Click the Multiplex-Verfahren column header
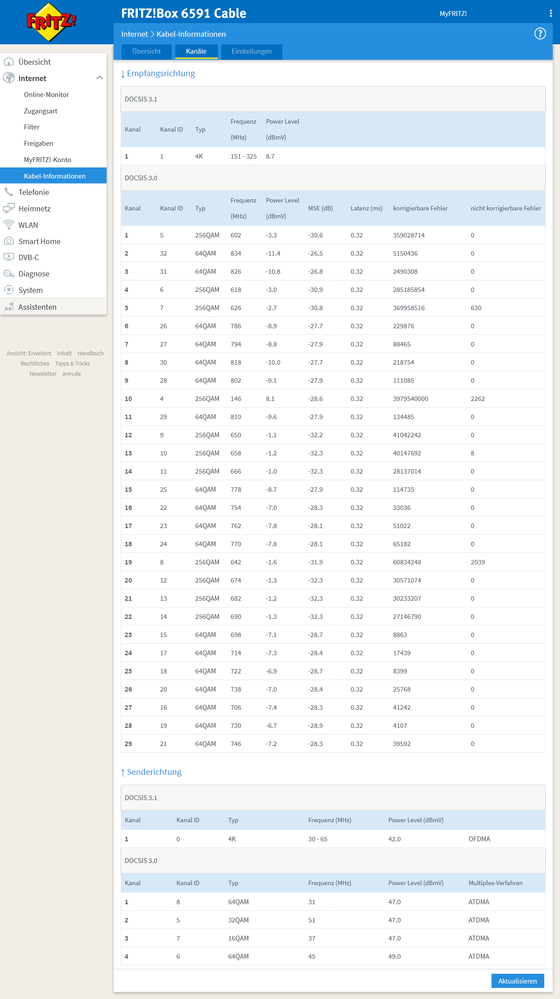Screen dimensions: 560x999 (x=496, y=883)
